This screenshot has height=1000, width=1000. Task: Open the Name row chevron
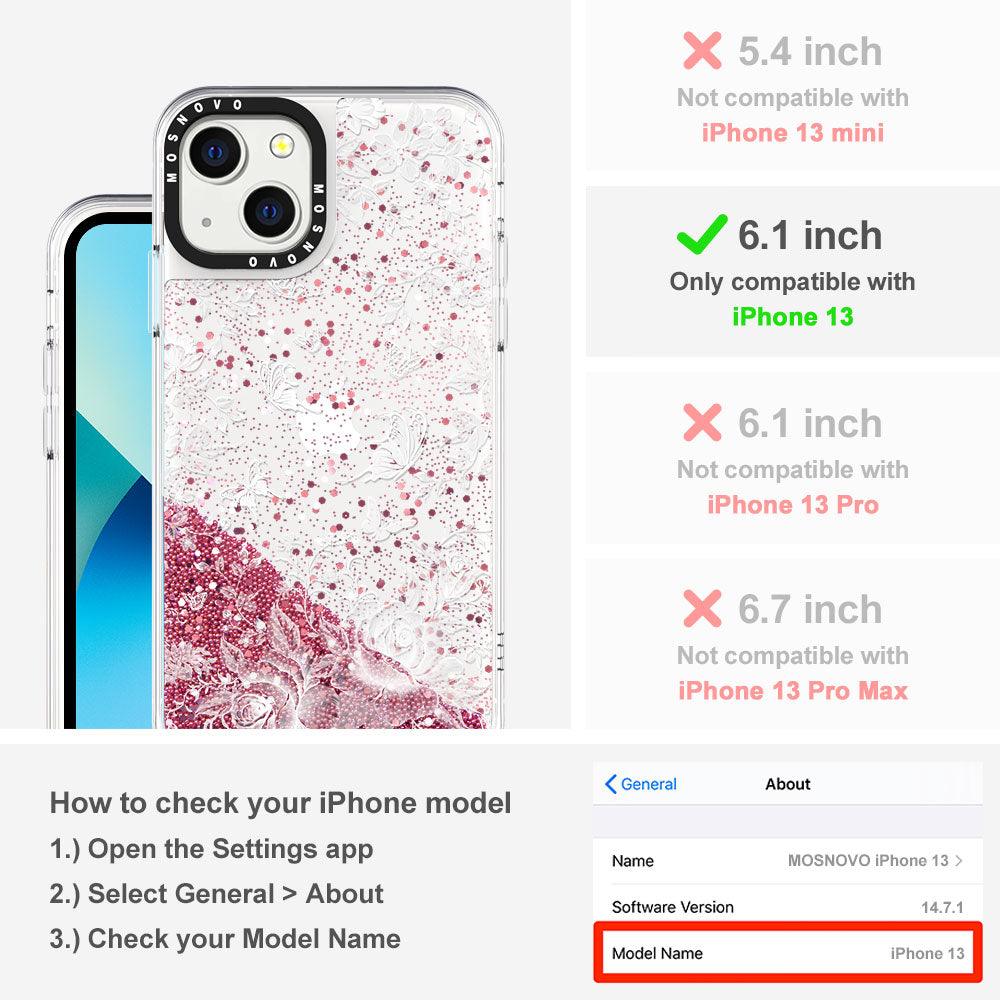959,860
